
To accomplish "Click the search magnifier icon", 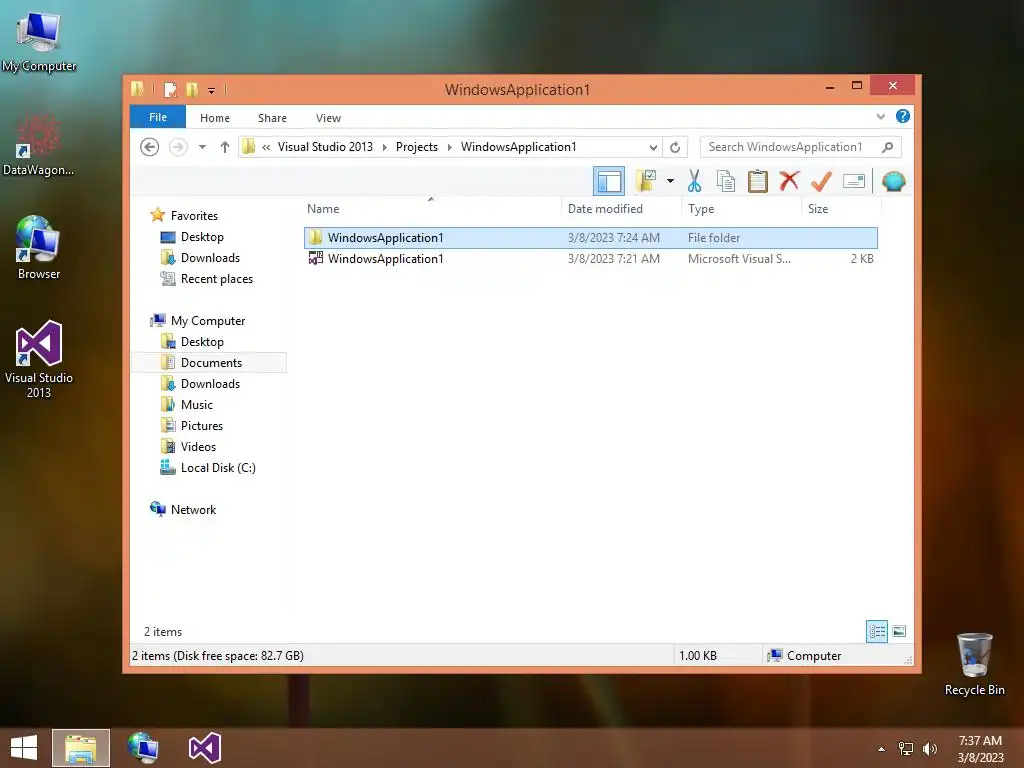I will [888, 147].
